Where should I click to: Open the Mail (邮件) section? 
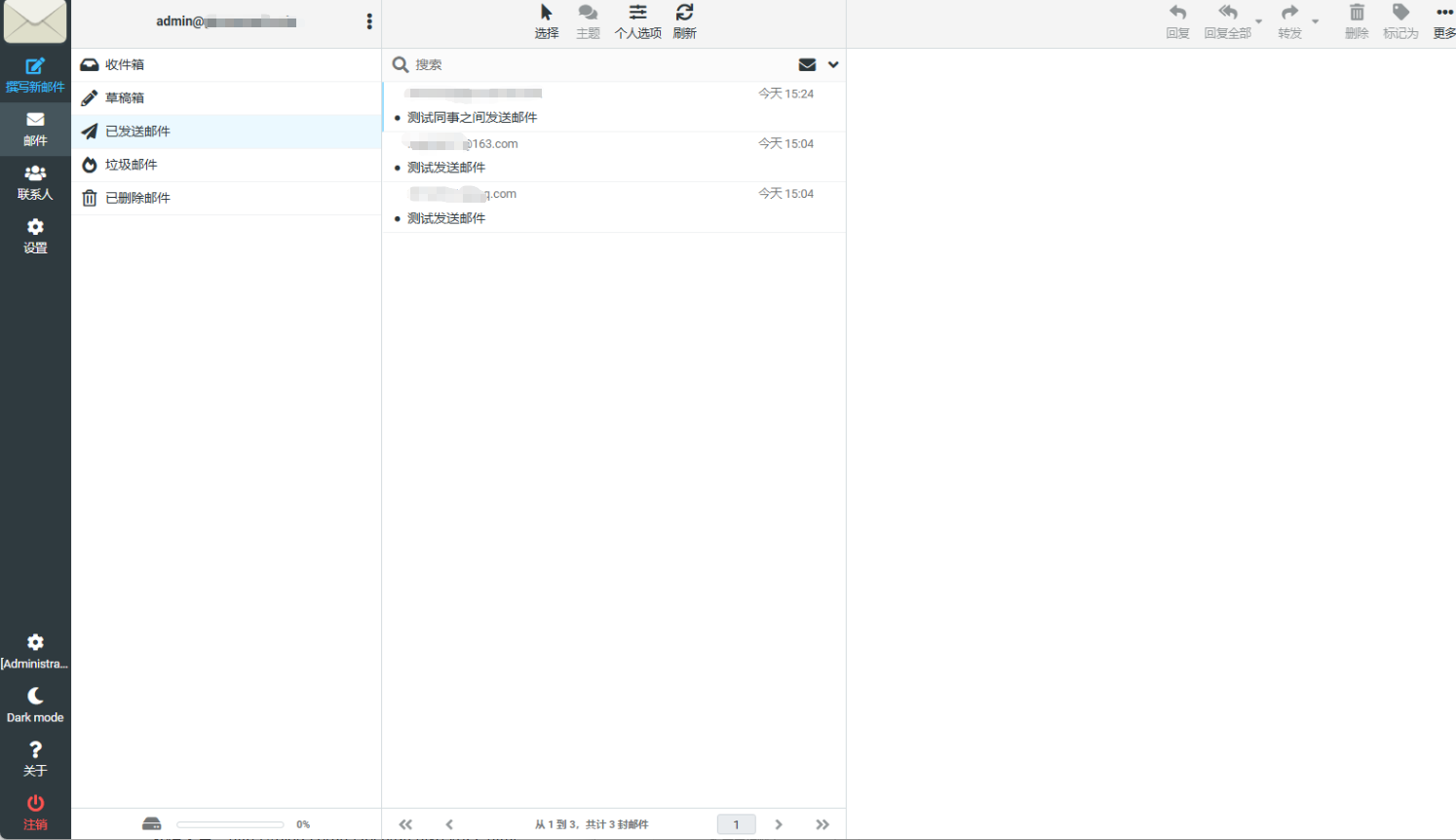click(35, 129)
